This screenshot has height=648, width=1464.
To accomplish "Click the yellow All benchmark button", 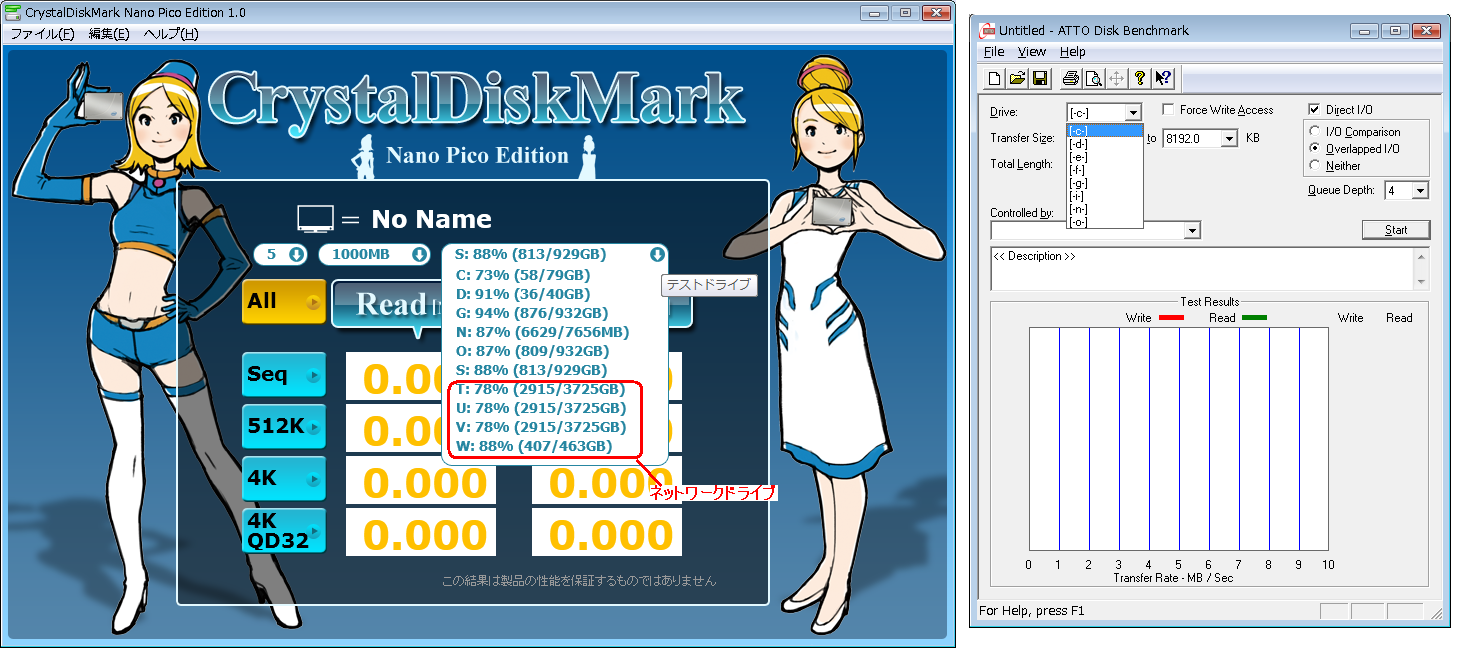I will coord(284,302).
